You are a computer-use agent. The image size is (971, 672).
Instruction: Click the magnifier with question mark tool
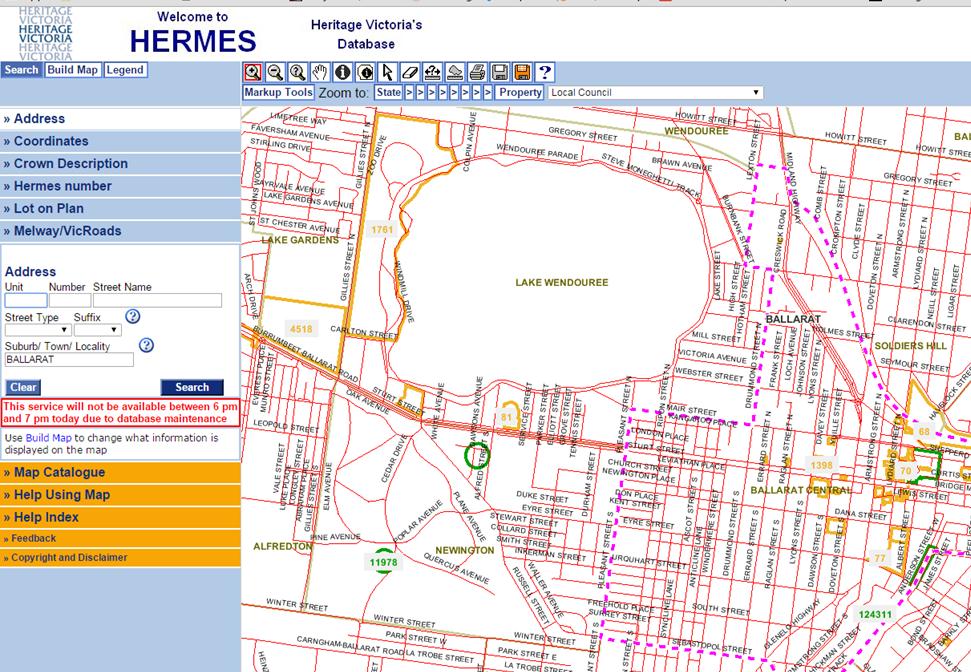[297, 72]
